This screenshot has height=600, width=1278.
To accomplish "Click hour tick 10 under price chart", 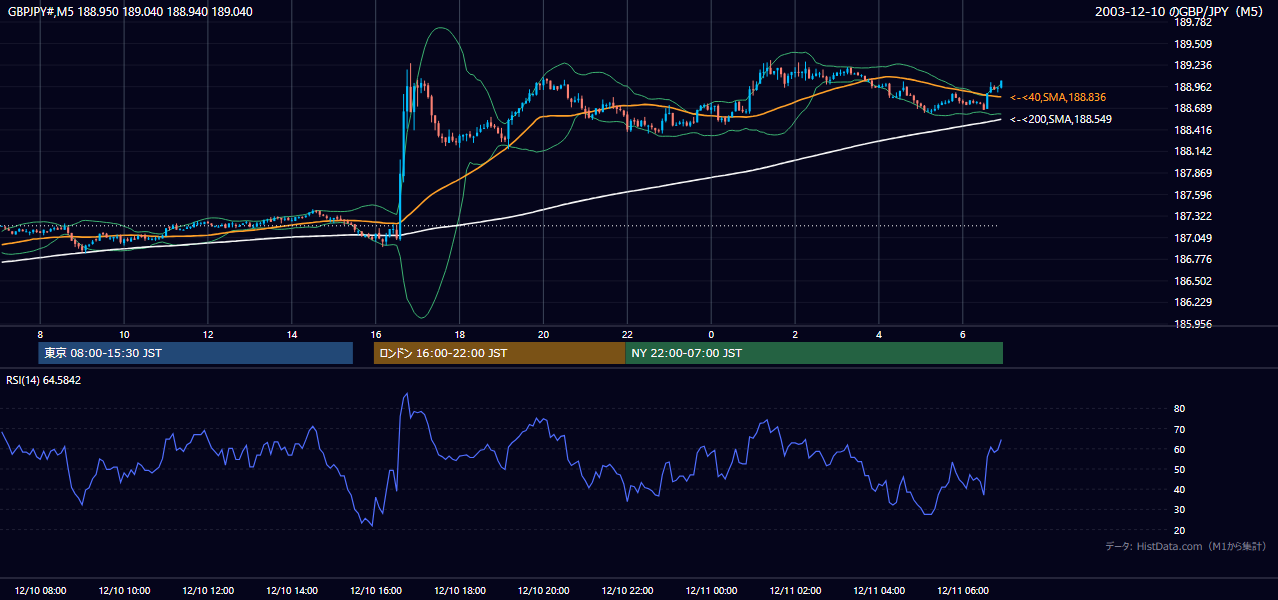I will click(x=124, y=334).
